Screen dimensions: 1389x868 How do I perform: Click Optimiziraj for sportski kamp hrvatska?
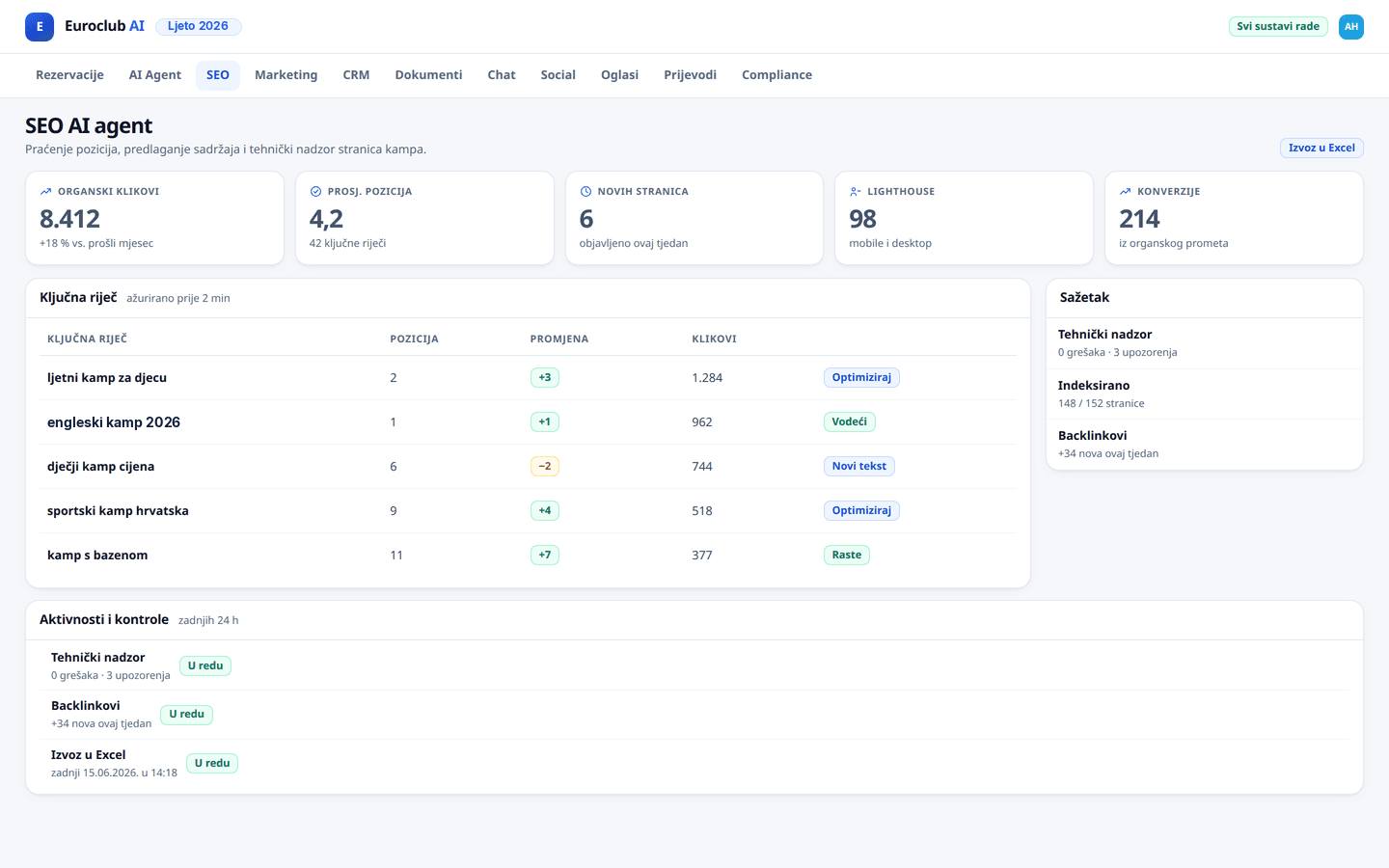(x=861, y=510)
